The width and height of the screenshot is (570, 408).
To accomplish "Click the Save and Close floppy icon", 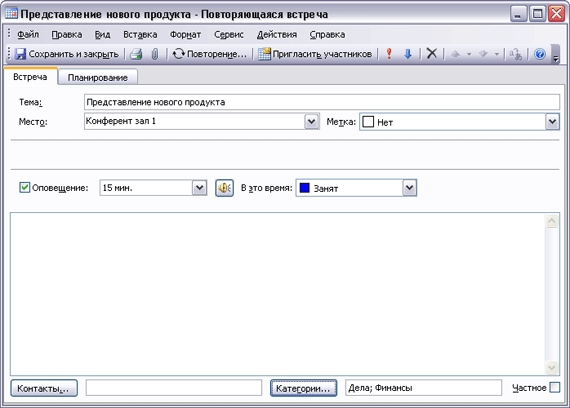I will point(20,54).
